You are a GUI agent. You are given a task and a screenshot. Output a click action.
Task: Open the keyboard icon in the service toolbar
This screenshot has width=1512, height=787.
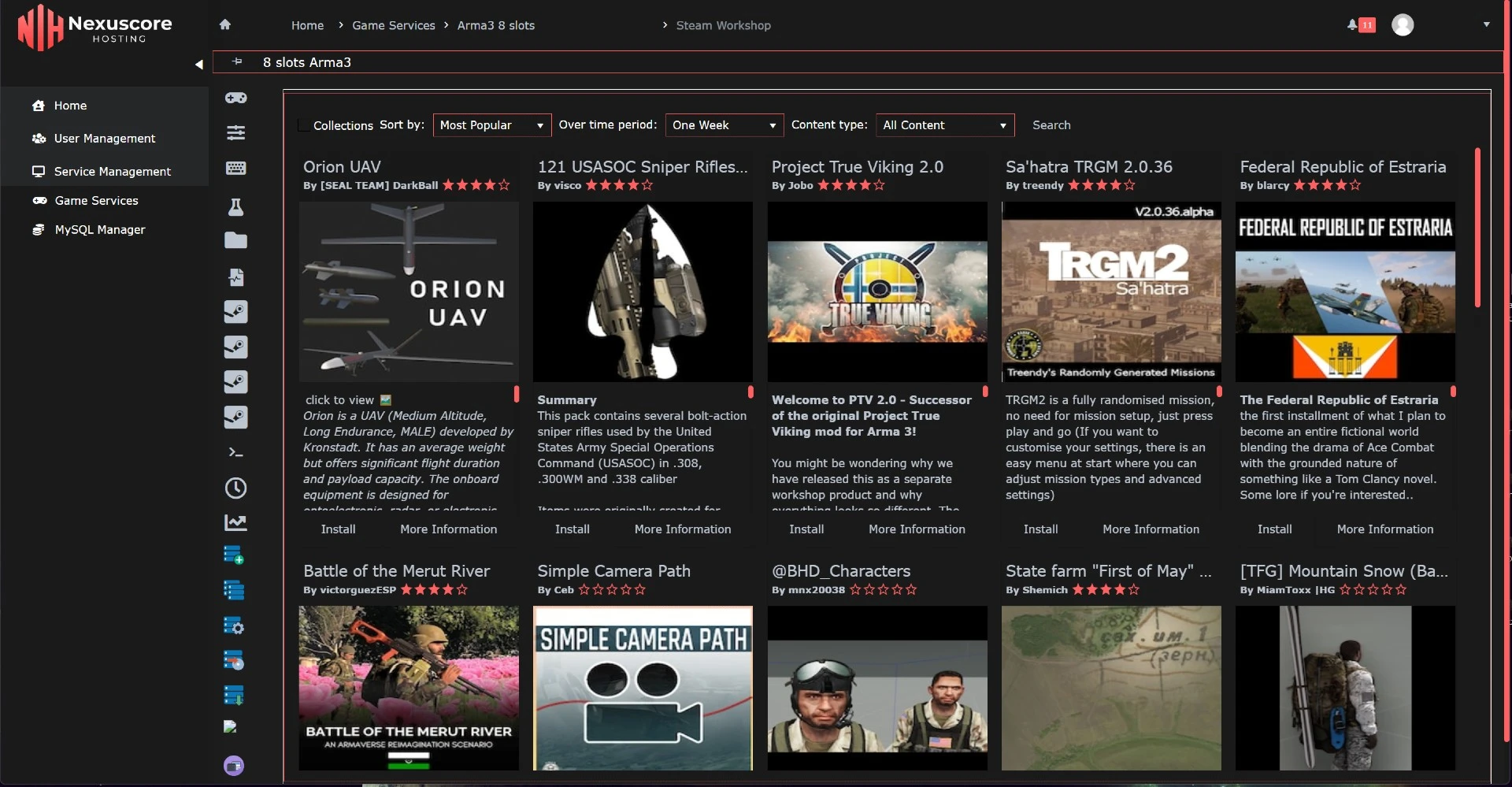click(x=235, y=168)
